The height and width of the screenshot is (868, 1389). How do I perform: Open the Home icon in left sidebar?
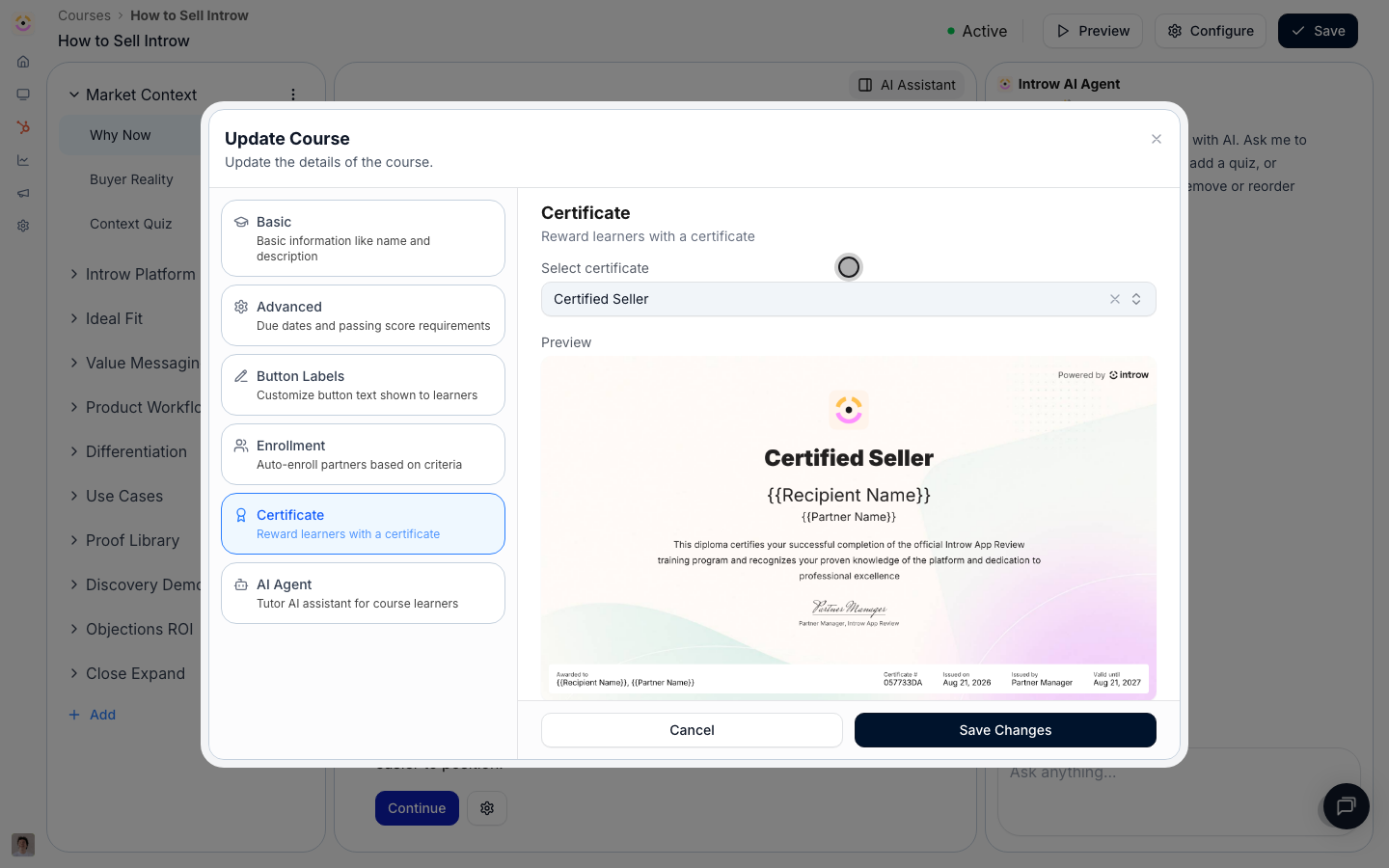coord(23,62)
